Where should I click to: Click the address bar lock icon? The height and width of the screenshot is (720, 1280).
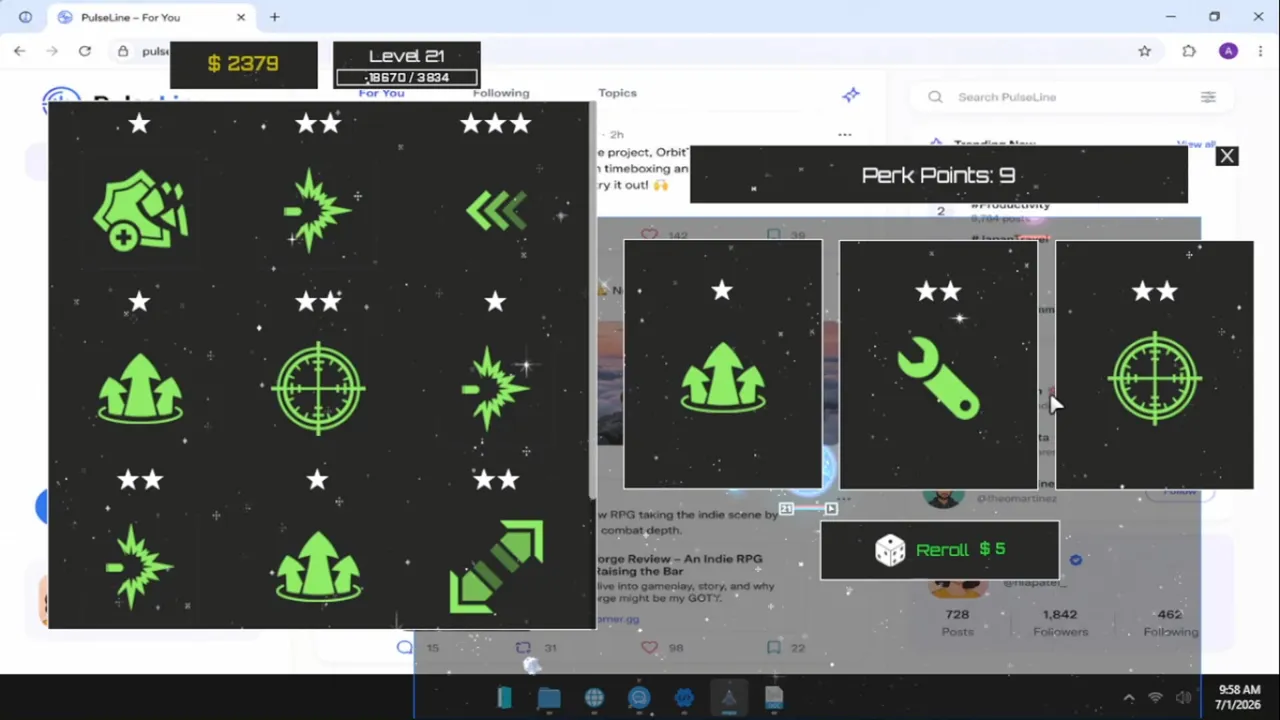[x=123, y=51]
